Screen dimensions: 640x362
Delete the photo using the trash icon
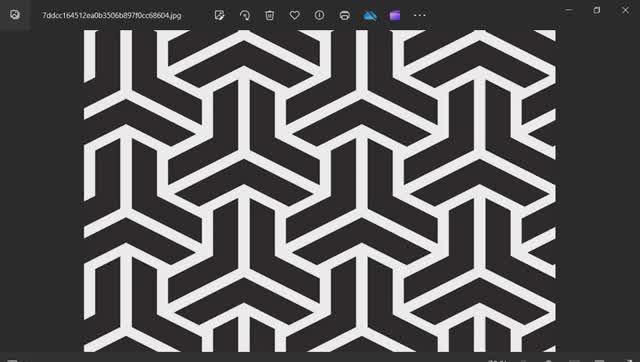269,15
